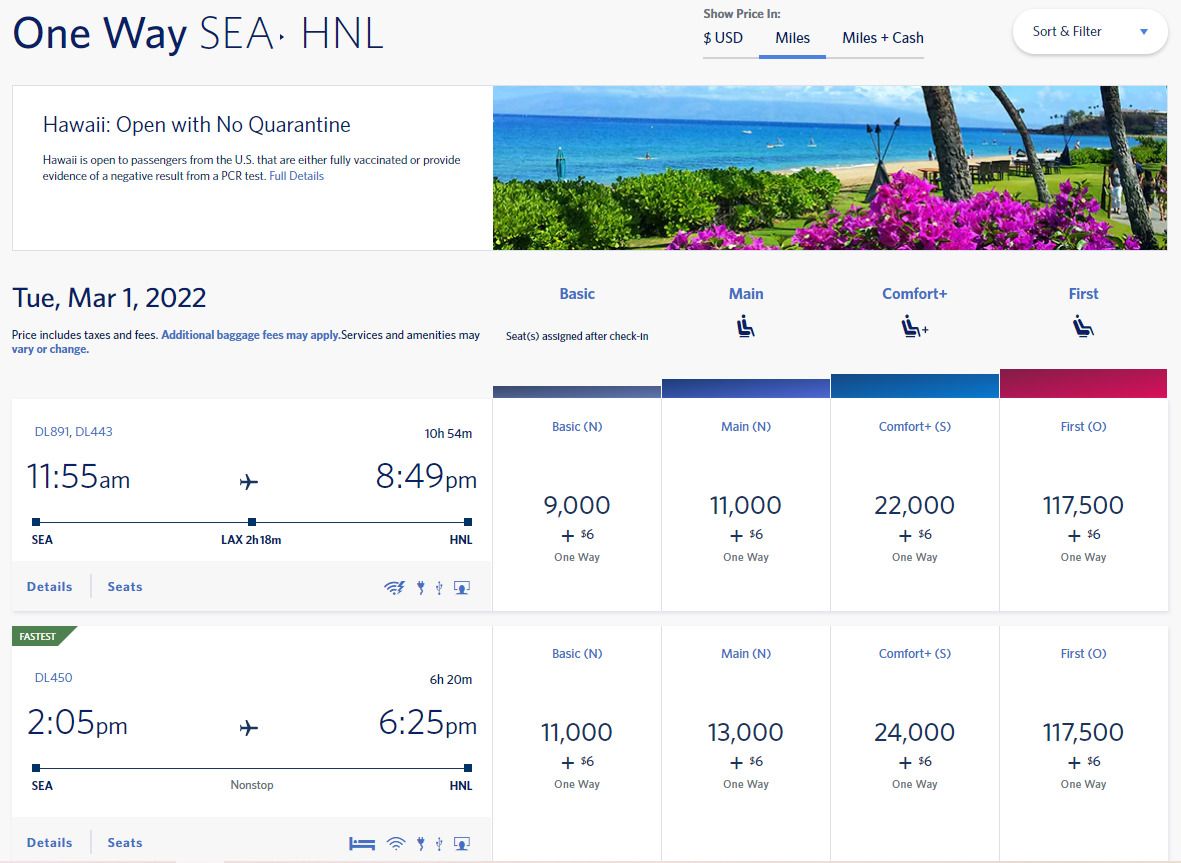
Task: Click the Main cabin seat icon
Action: click(746, 327)
